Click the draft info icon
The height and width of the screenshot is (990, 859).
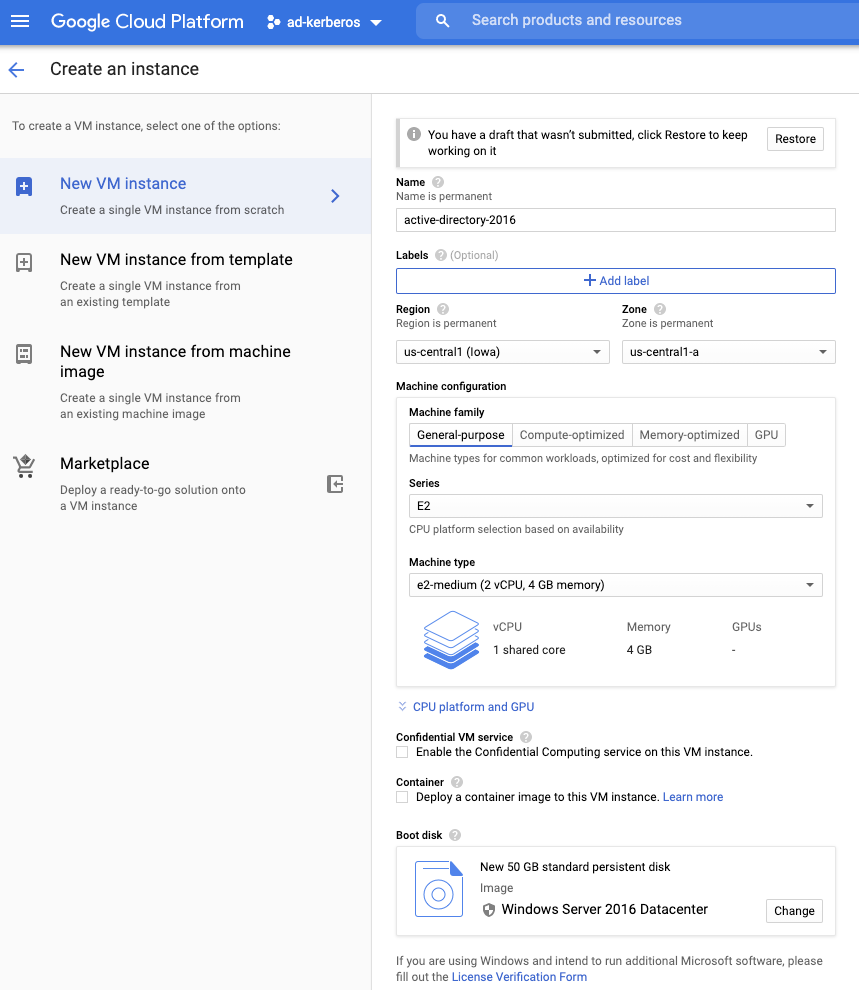[x=414, y=134]
